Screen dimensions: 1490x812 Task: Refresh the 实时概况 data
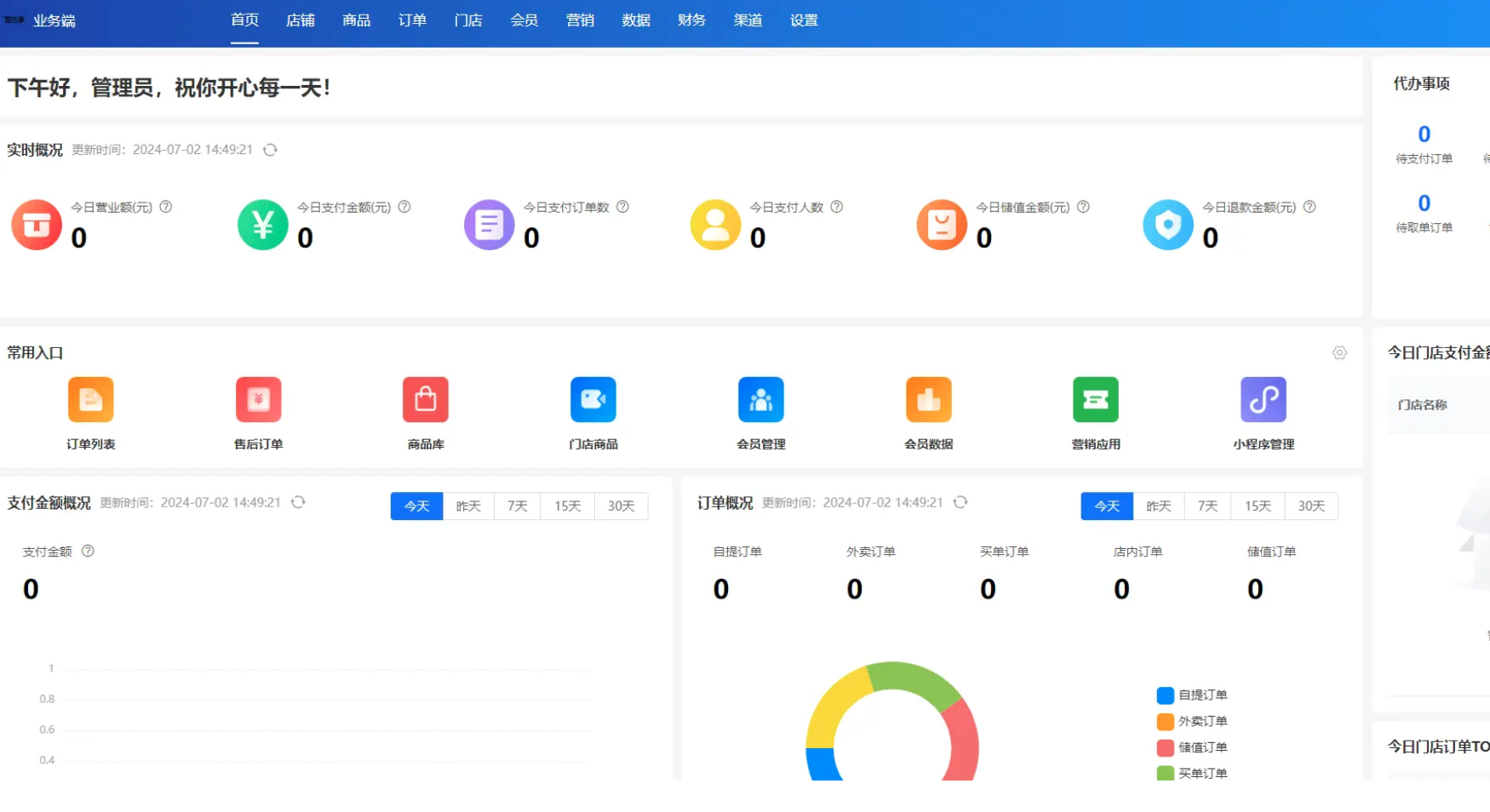pyautogui.click(x=271, y=149)
